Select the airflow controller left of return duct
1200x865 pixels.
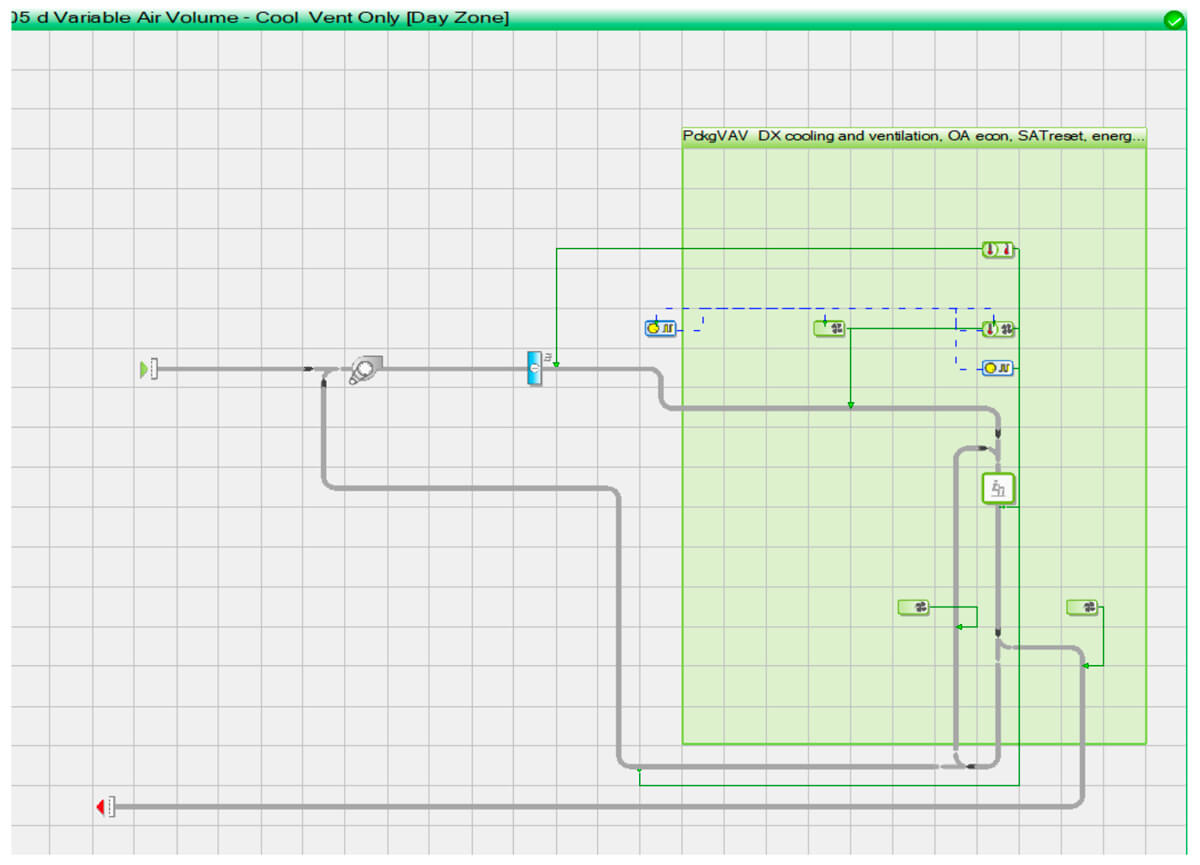[x=913, y=607]
